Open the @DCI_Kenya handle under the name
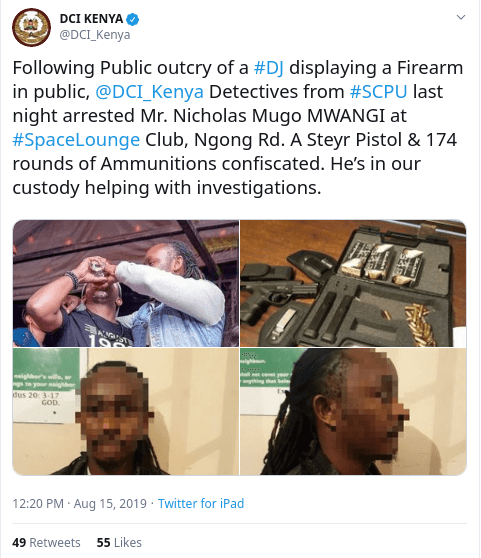Viewport: 481px width, 558px height. 95,35
